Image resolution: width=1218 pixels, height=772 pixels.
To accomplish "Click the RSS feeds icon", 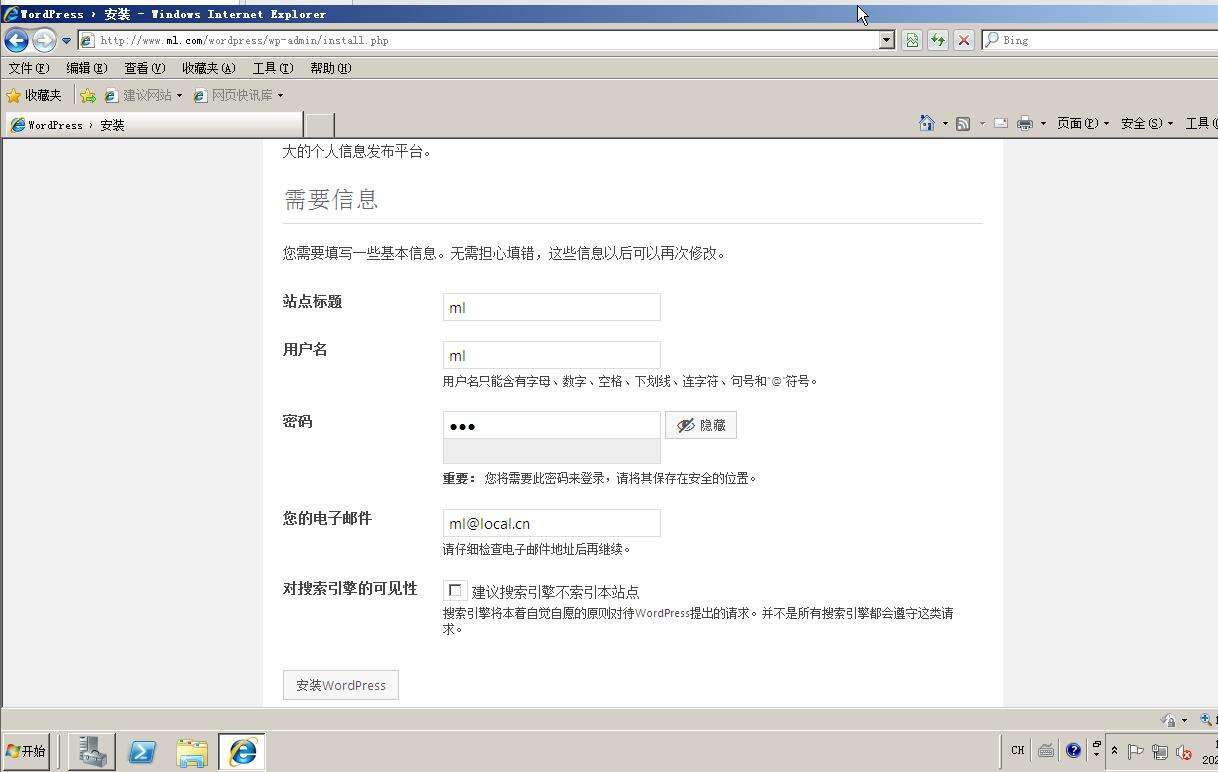I will tap(963, 123).
